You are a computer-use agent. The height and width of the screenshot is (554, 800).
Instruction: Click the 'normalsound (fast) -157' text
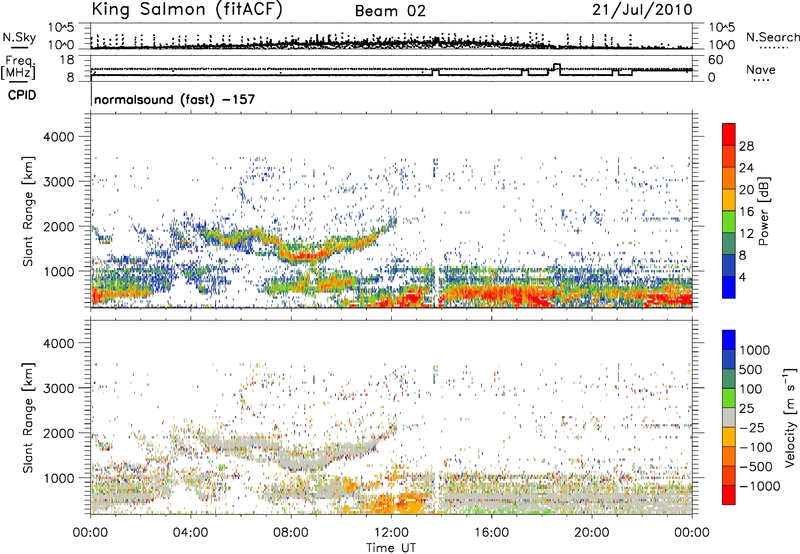tap(174, 99)
